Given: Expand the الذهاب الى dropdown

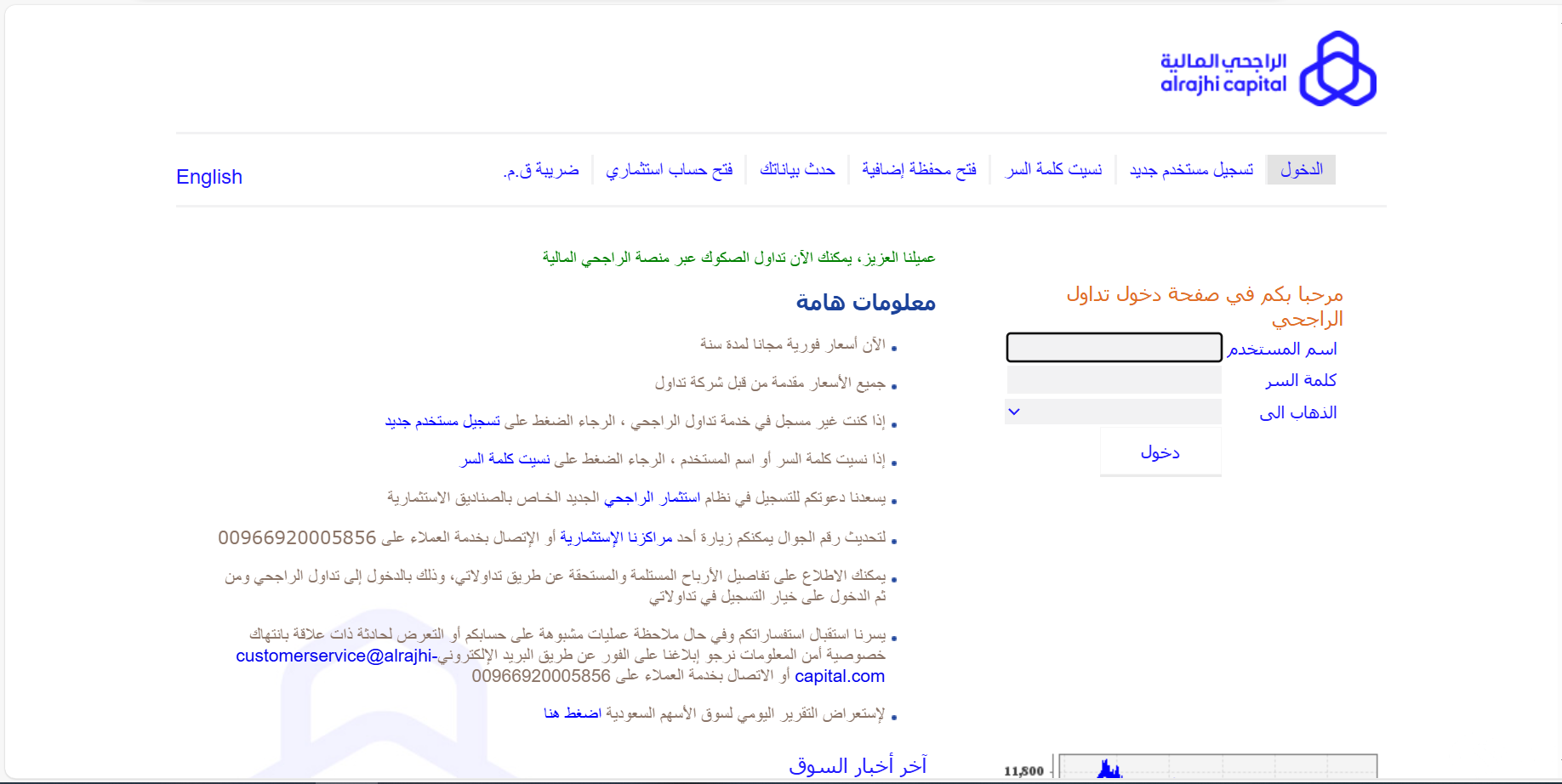Looking at the screenshot, I should tap(1114, 412).
